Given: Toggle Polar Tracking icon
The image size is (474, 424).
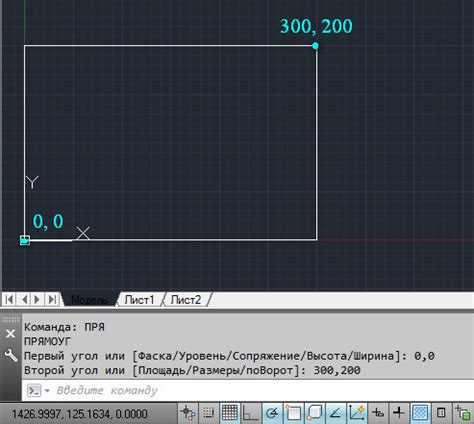Looking at the screenshot, I should [272, 413].
